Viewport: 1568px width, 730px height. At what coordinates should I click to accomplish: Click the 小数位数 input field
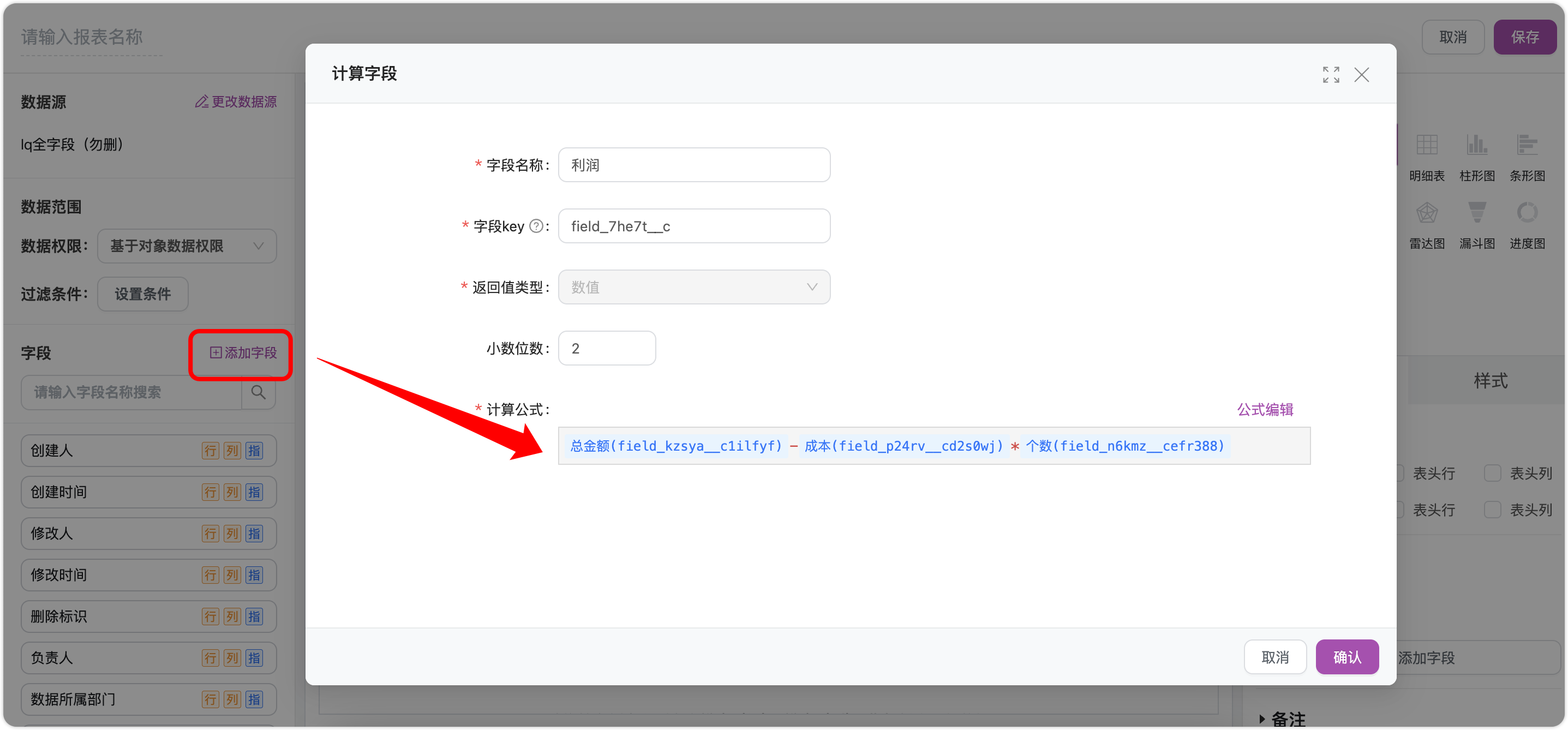(x=607, y=348)
